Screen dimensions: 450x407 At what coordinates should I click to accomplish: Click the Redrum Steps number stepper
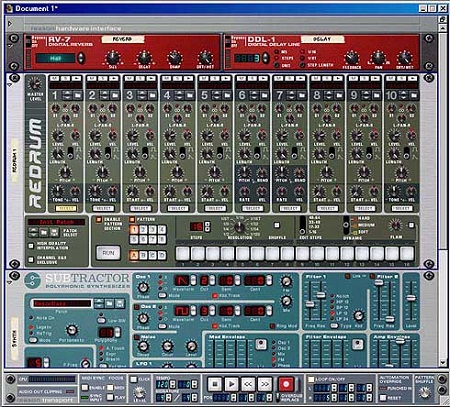[208, 227]
